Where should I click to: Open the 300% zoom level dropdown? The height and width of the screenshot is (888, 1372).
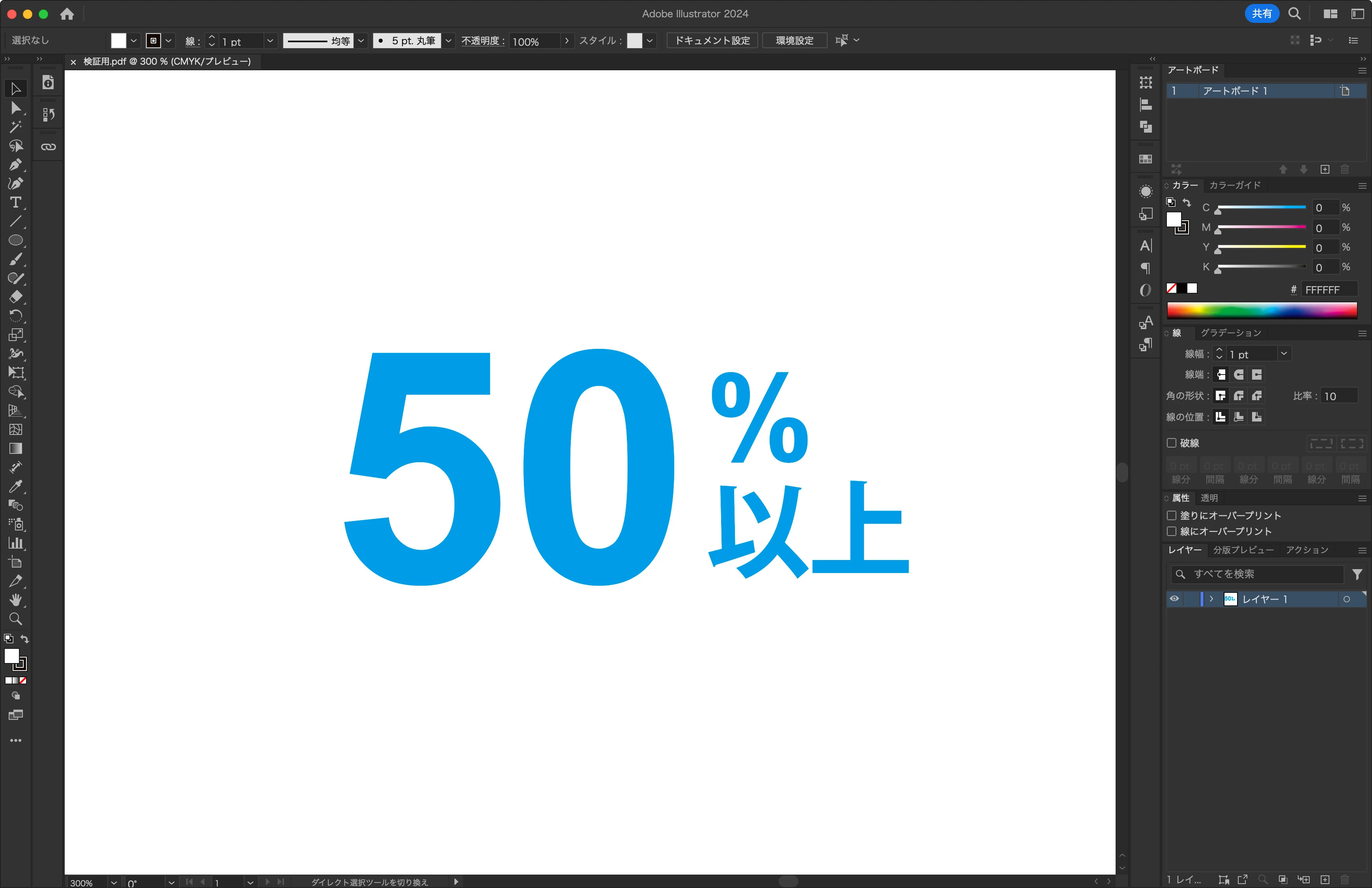point(114,882)
